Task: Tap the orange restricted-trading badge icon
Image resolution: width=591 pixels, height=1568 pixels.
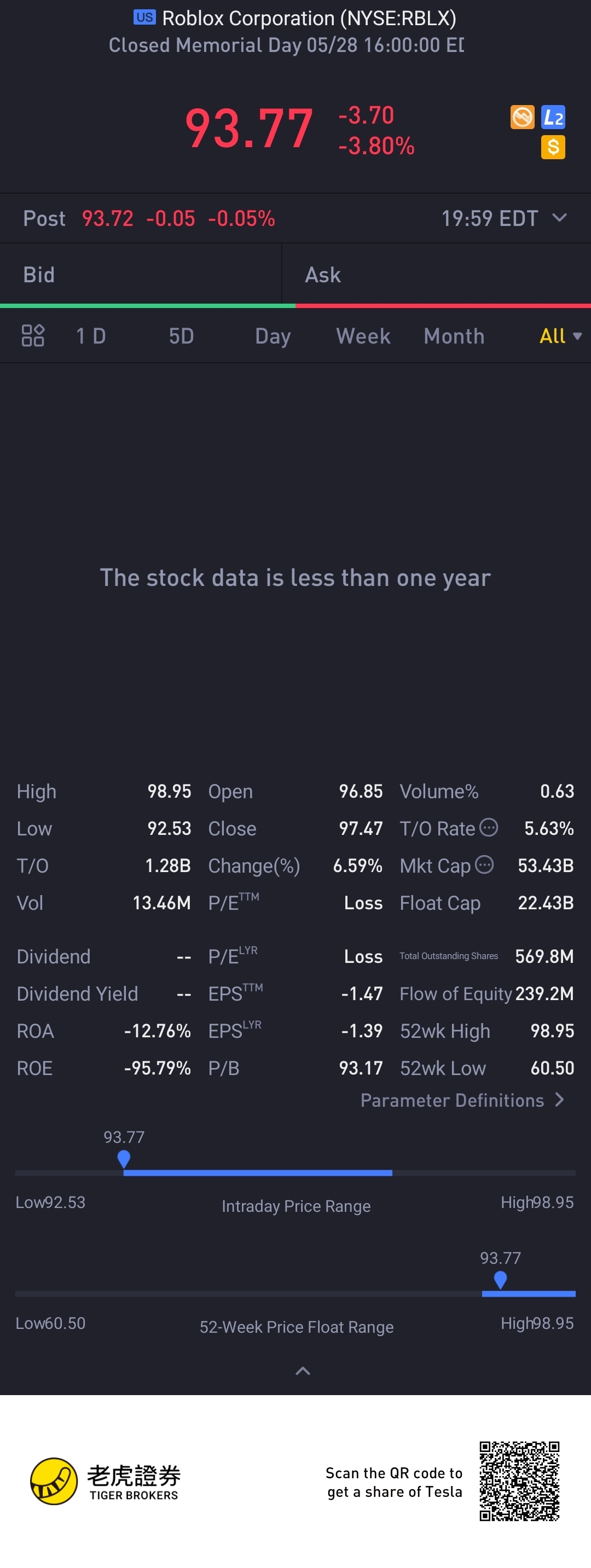Action: pos(522,117)
